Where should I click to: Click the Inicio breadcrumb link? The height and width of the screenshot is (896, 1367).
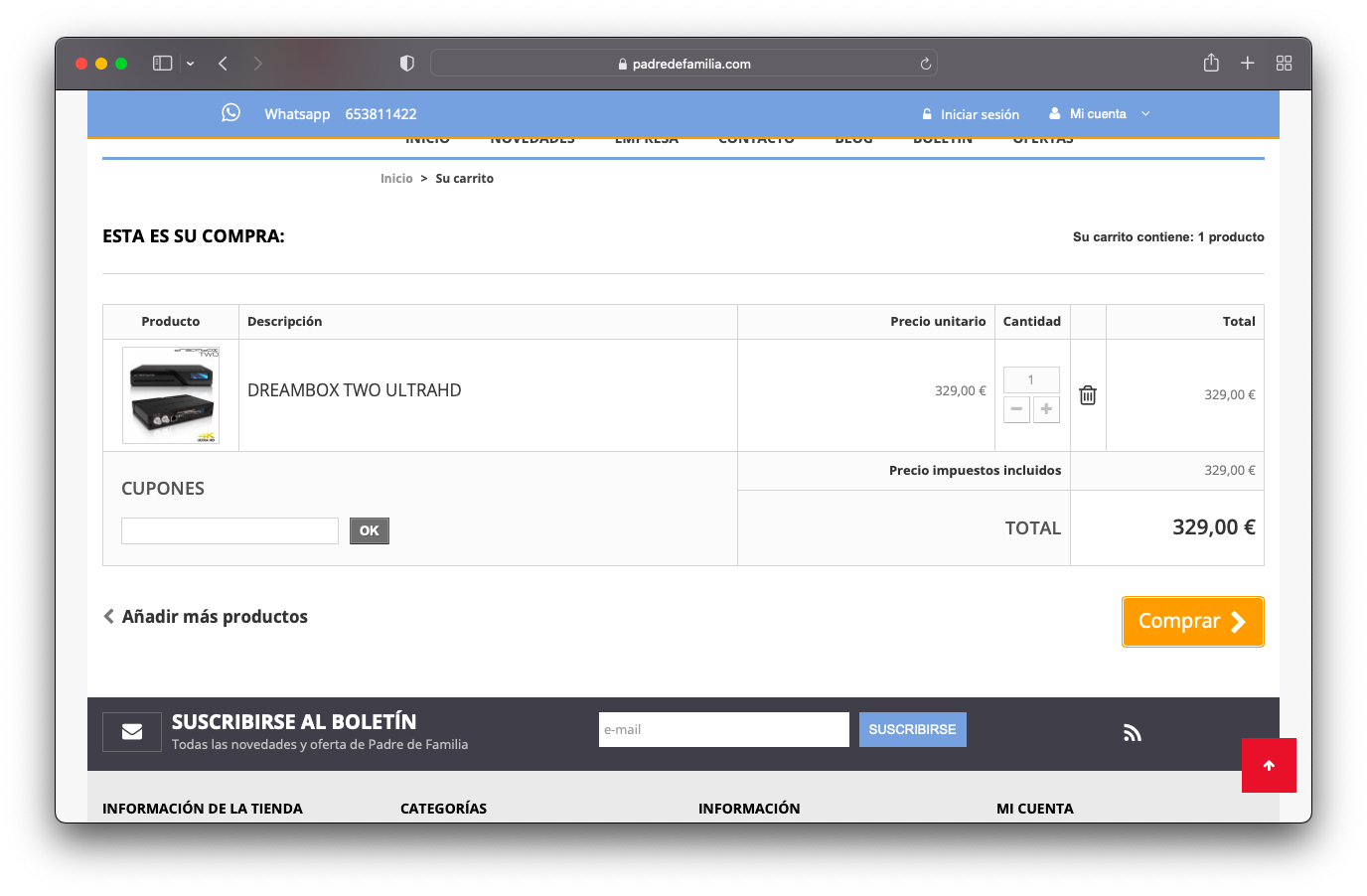pyautogui.click(x=396, y=179)
